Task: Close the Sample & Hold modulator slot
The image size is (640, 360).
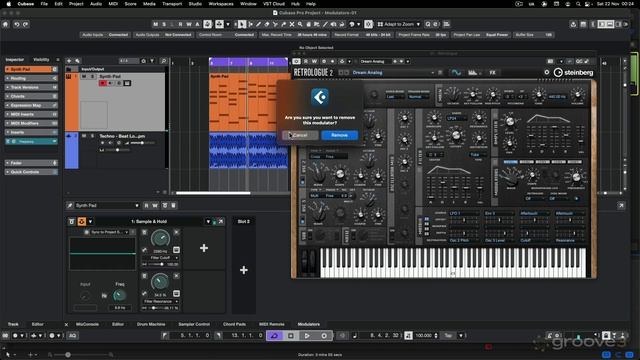Action: click(x=221, y=221)
